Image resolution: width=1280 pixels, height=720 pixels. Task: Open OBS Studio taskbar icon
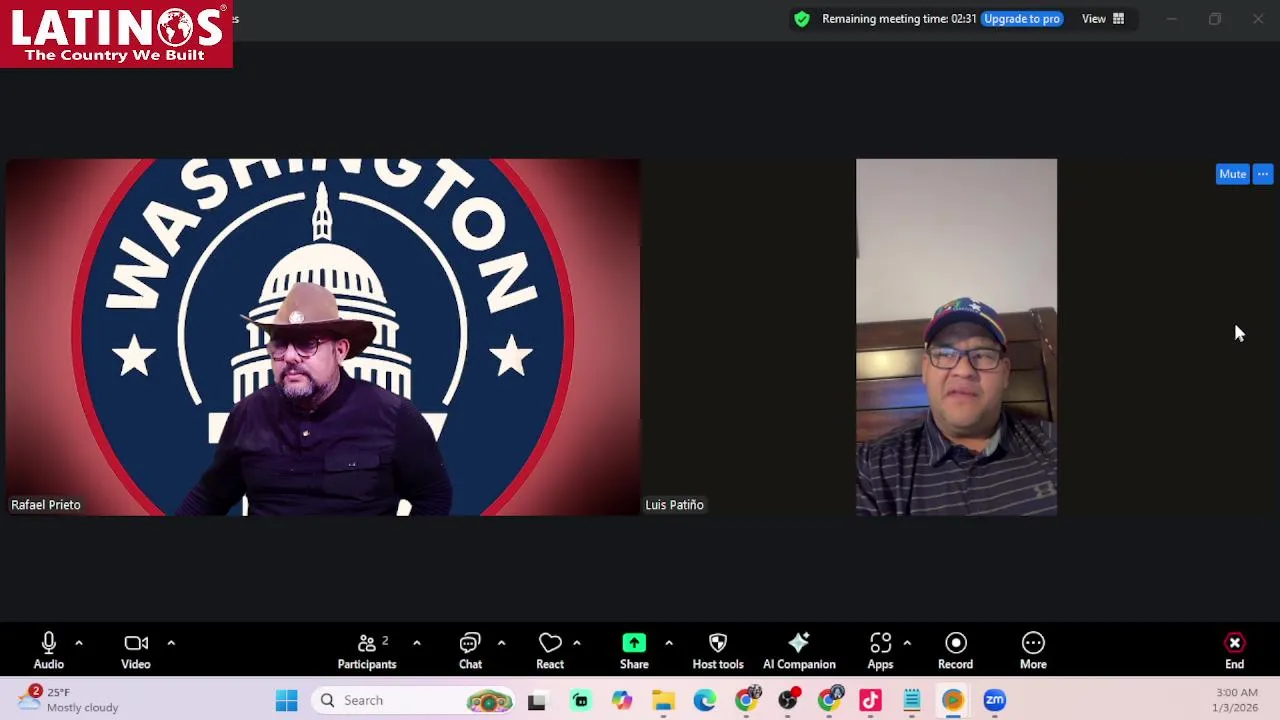(x=789, y=700)
